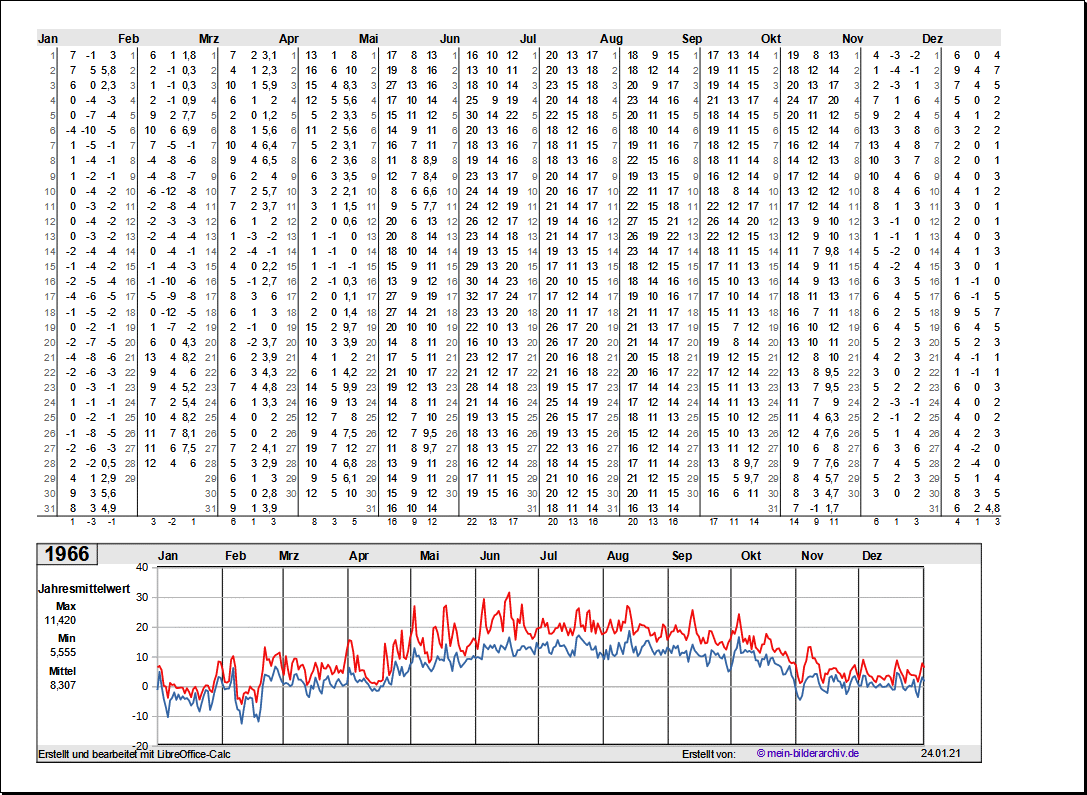Click the 'Erstellt von:' footer label
The image size is (1087, 795).
click(708, 753)
